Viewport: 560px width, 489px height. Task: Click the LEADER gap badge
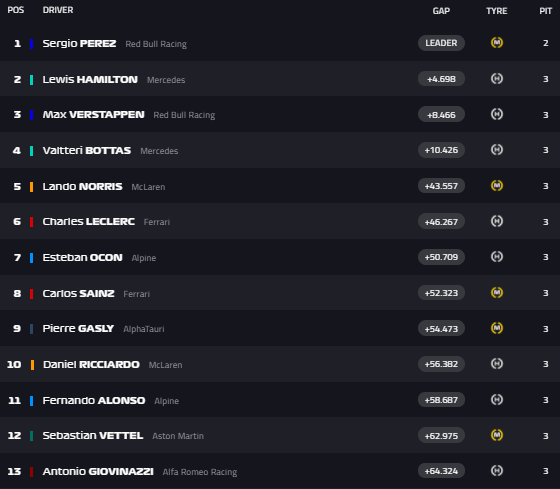pos(441,43)
